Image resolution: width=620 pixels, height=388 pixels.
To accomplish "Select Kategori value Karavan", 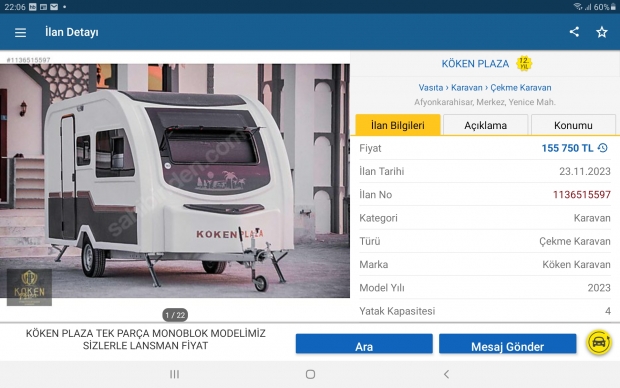I will point(592,218).
